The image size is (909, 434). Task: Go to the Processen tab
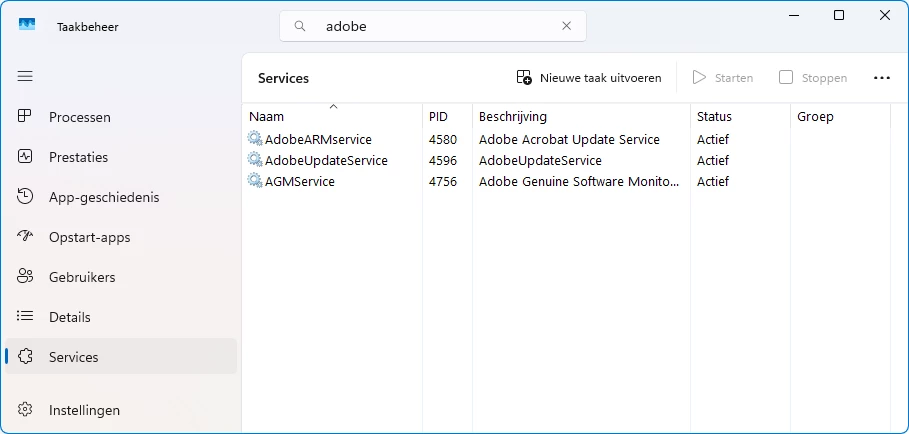coord(121,117)
